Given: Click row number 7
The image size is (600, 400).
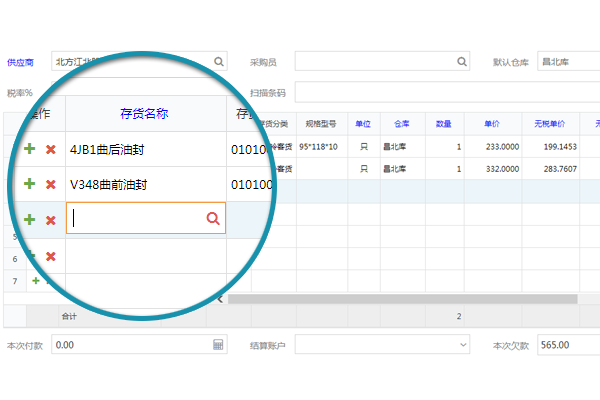Looking at the screenshot, I should 15,281.
